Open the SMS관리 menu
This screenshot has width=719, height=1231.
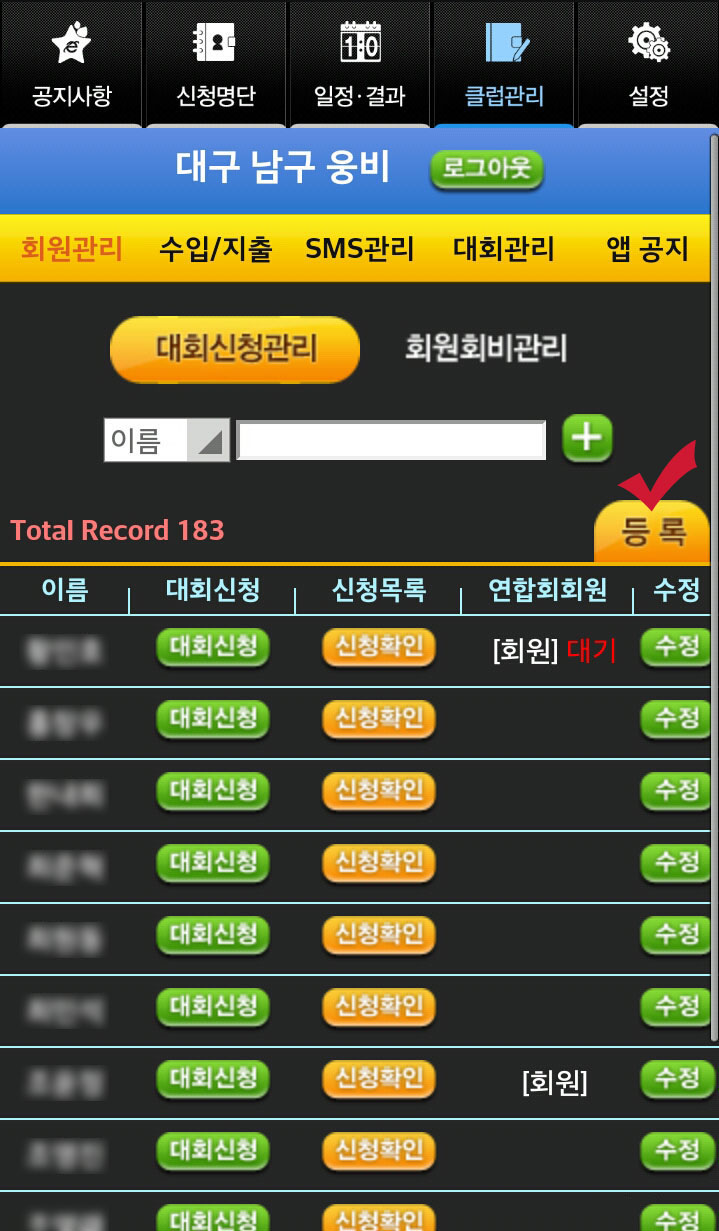coord(359,248)
